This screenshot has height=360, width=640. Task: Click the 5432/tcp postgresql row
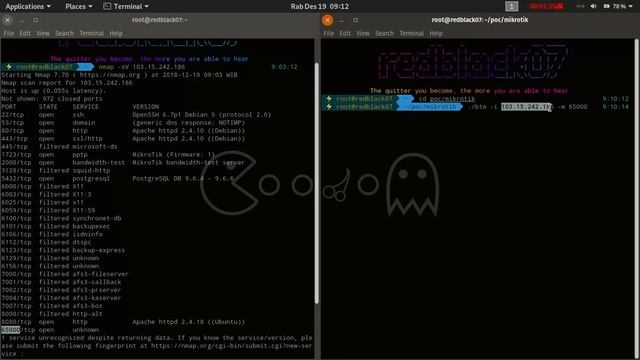(x=118, y=178)
